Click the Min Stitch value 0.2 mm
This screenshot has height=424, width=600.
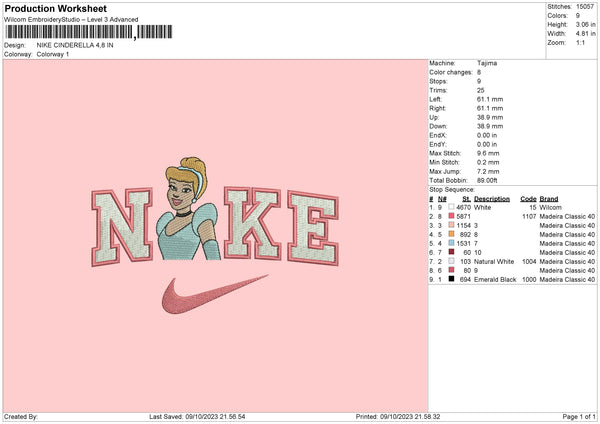coord(488,162)
